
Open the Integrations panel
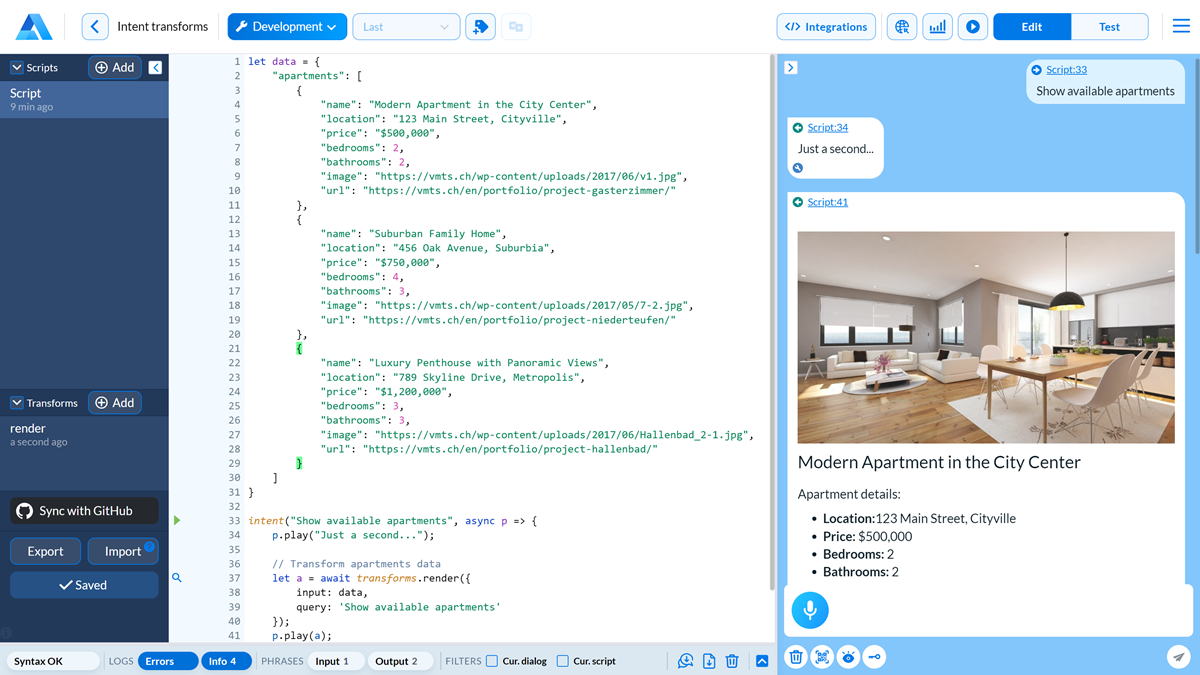(826, 26)
